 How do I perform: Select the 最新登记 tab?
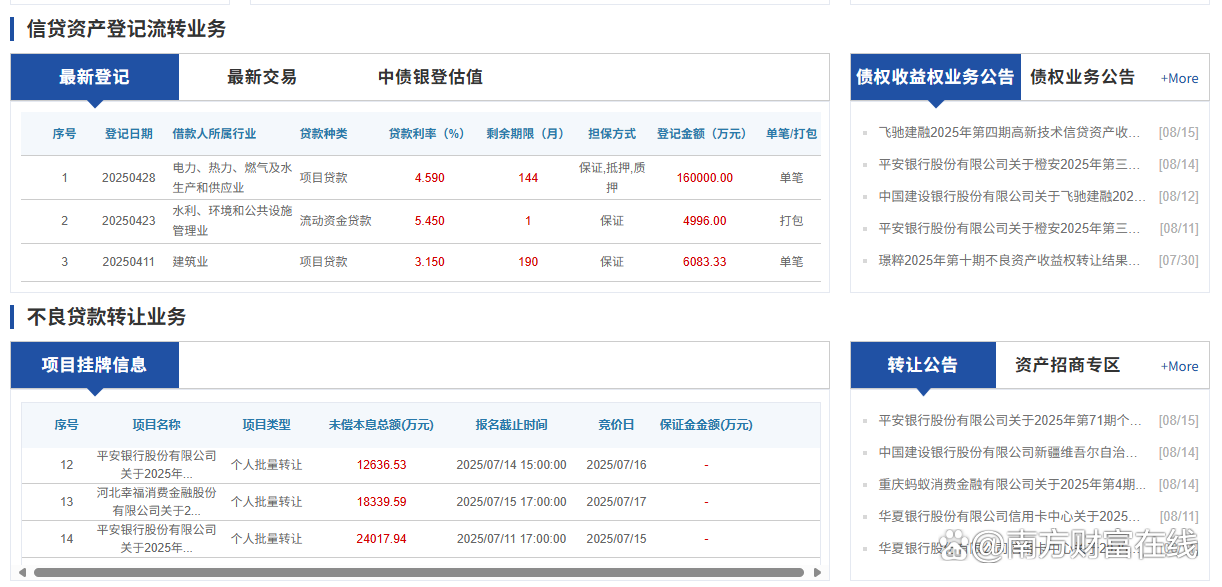pos(94,76)
